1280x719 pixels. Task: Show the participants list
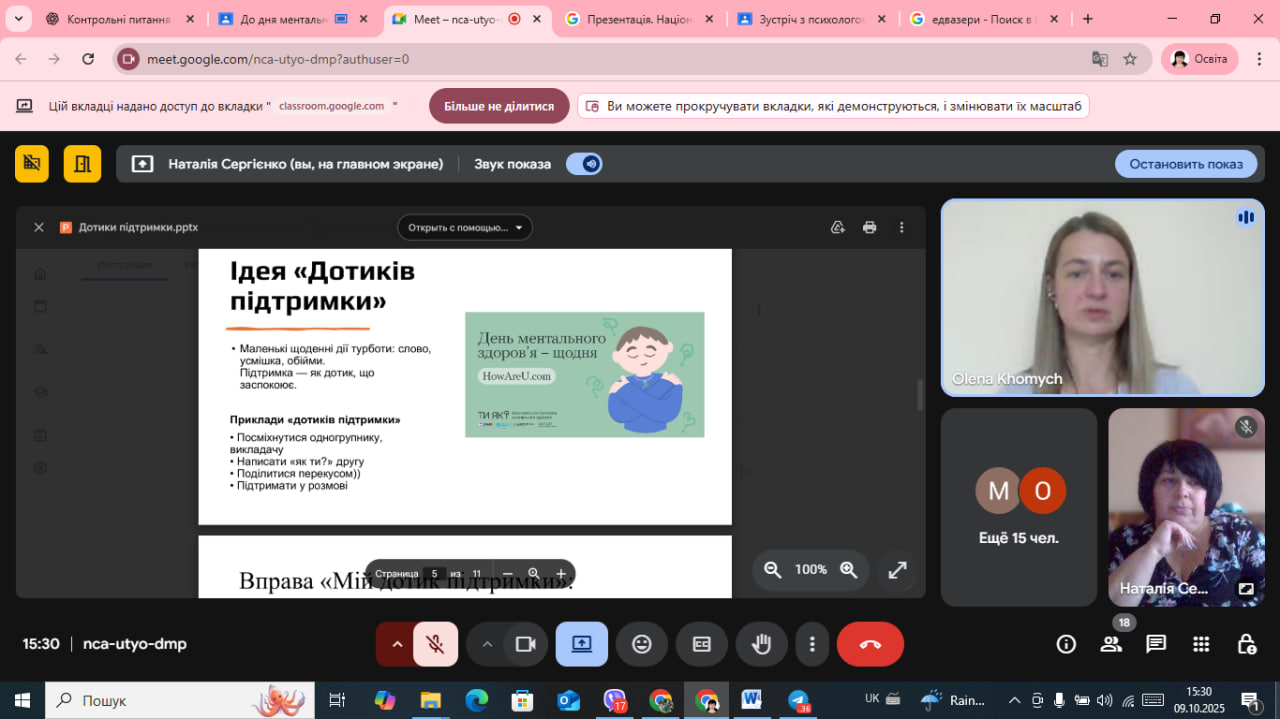[x=1111, y=644]
